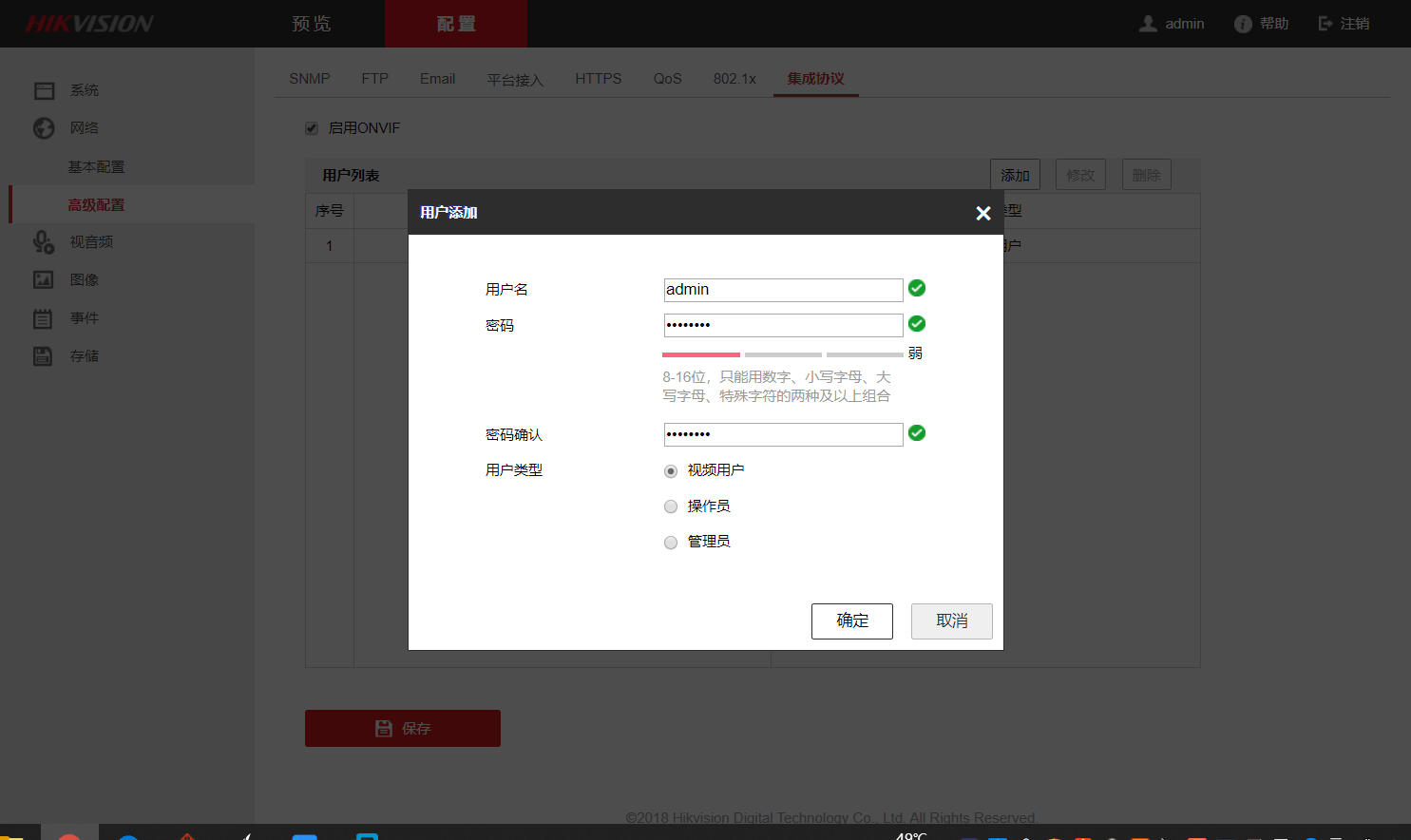Open the 存储 (Storage) settings section
The height and width of the screenshot is (840, 1411).
(85, 355)
